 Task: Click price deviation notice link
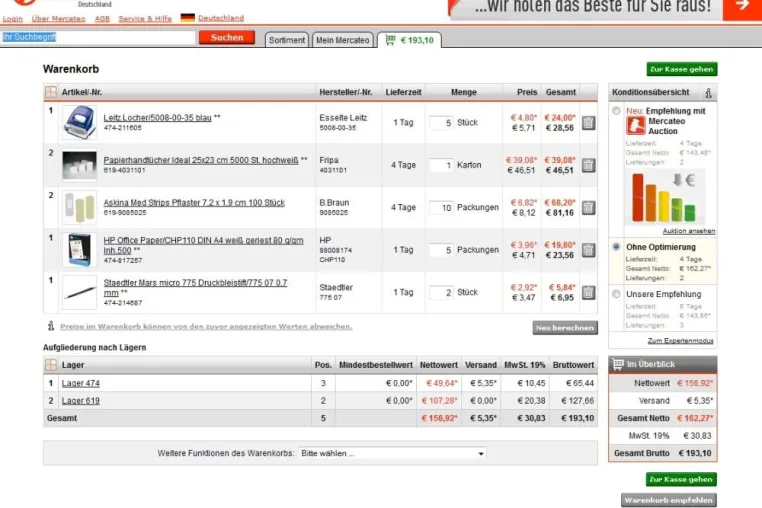pos(206,326)
